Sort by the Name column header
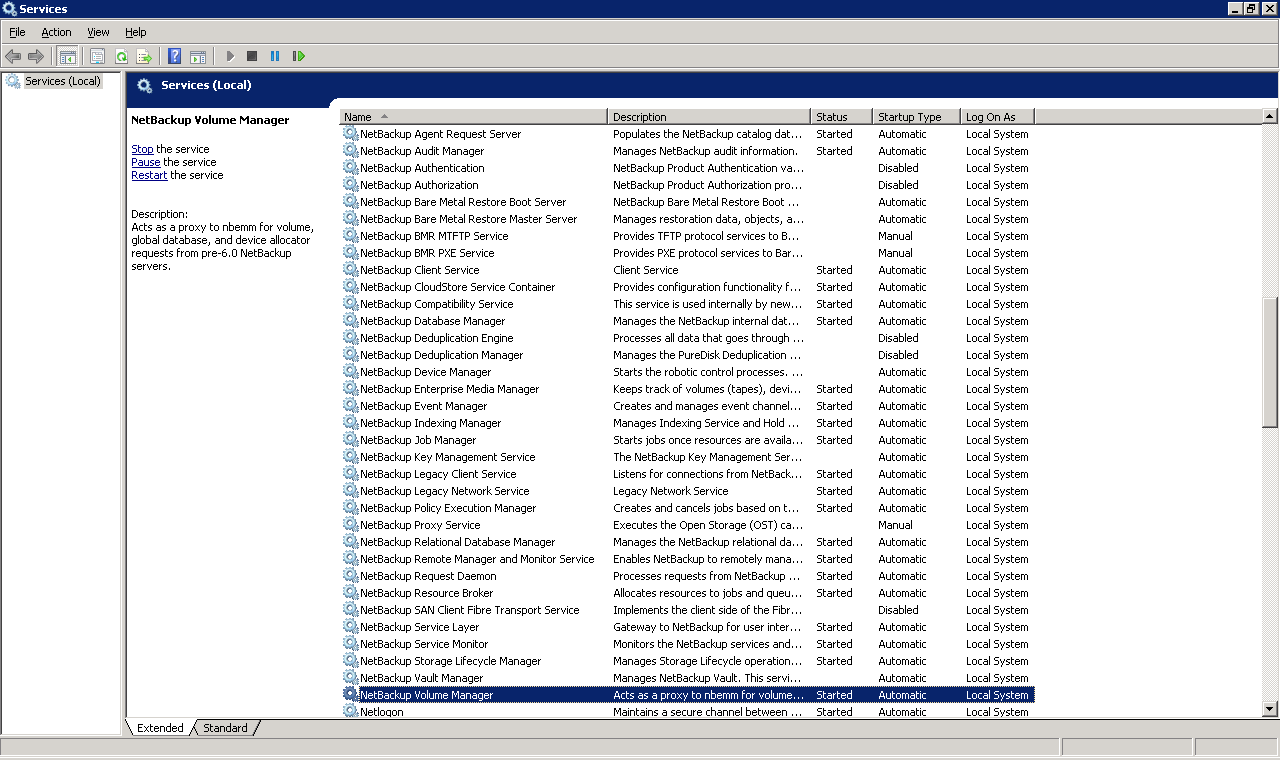1280x760 pixels. (473, 117)
